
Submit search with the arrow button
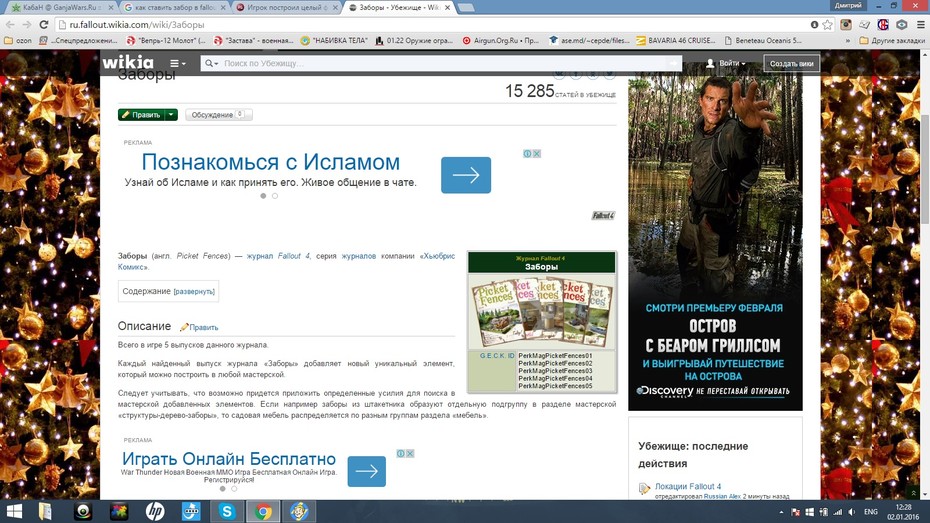(x=673, y=63)
